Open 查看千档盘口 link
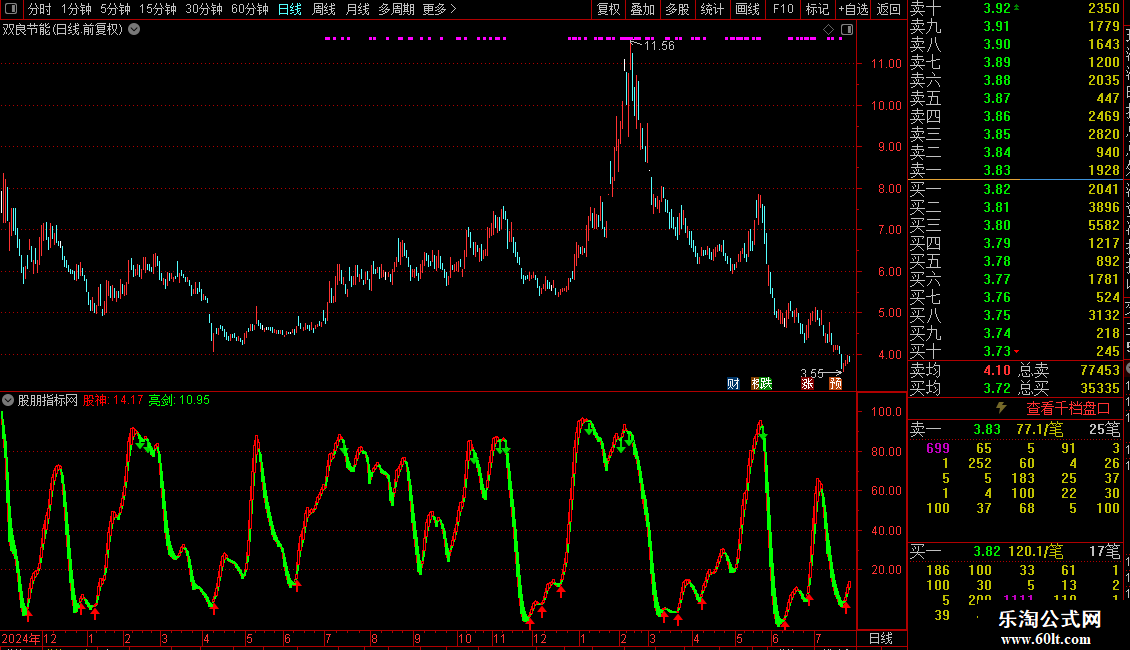1130x650 pixels. [1068, 409]
